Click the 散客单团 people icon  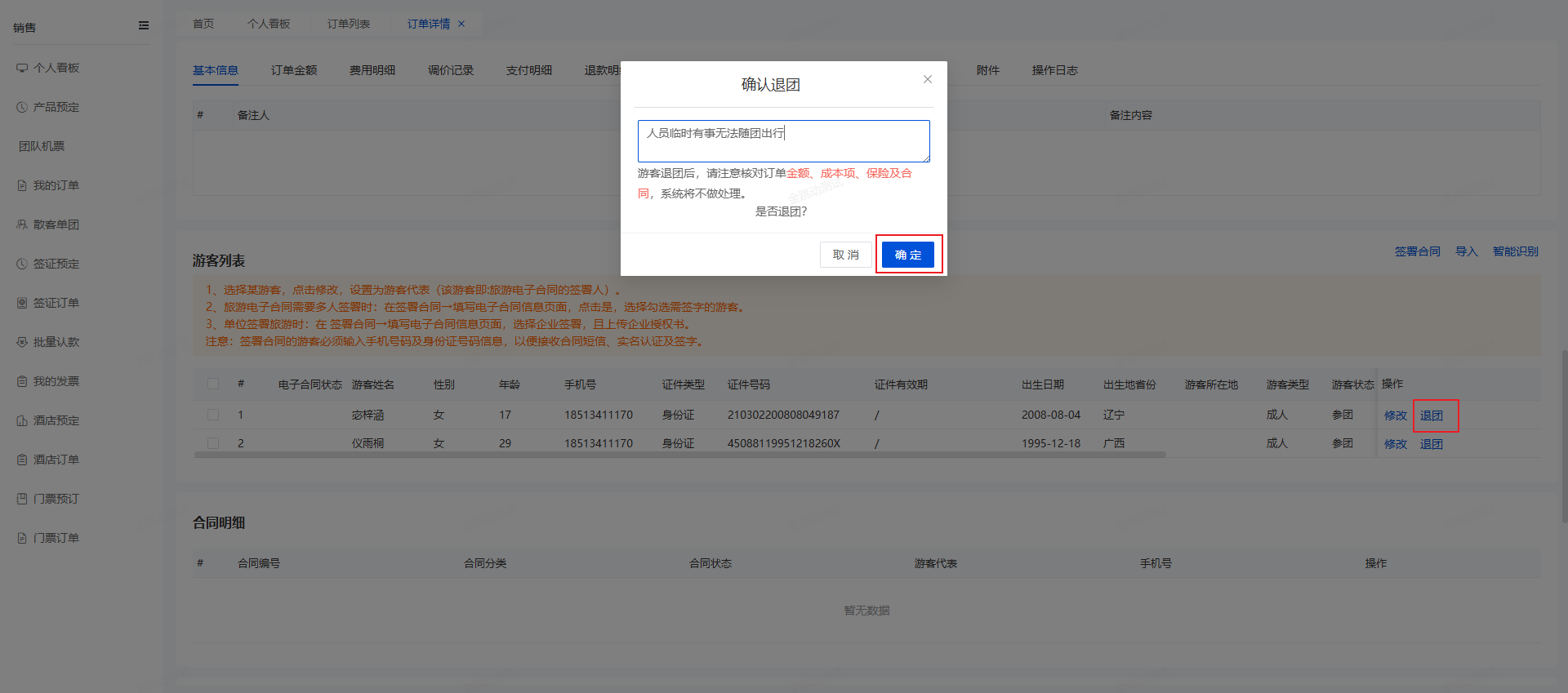pyautogui.click(x=22, y=224)
